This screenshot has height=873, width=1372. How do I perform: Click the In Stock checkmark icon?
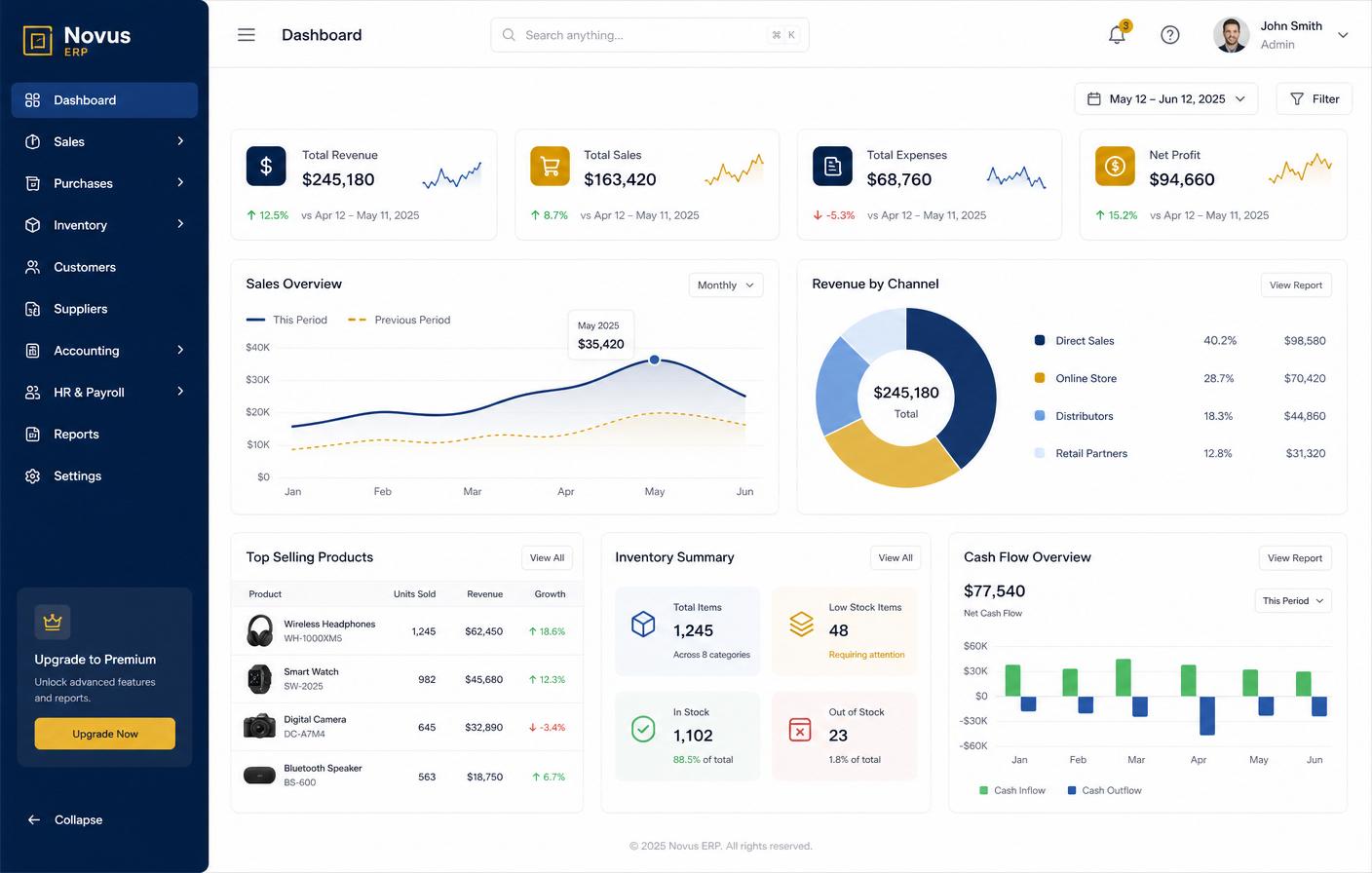tap(643, 729)
